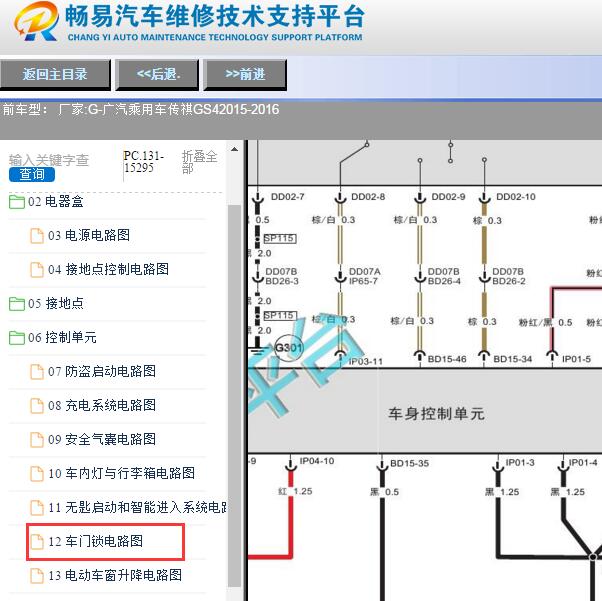Viewport: 602px width, 601px height.
Task: Click connector label BD26-4
Action: [444, 281]
